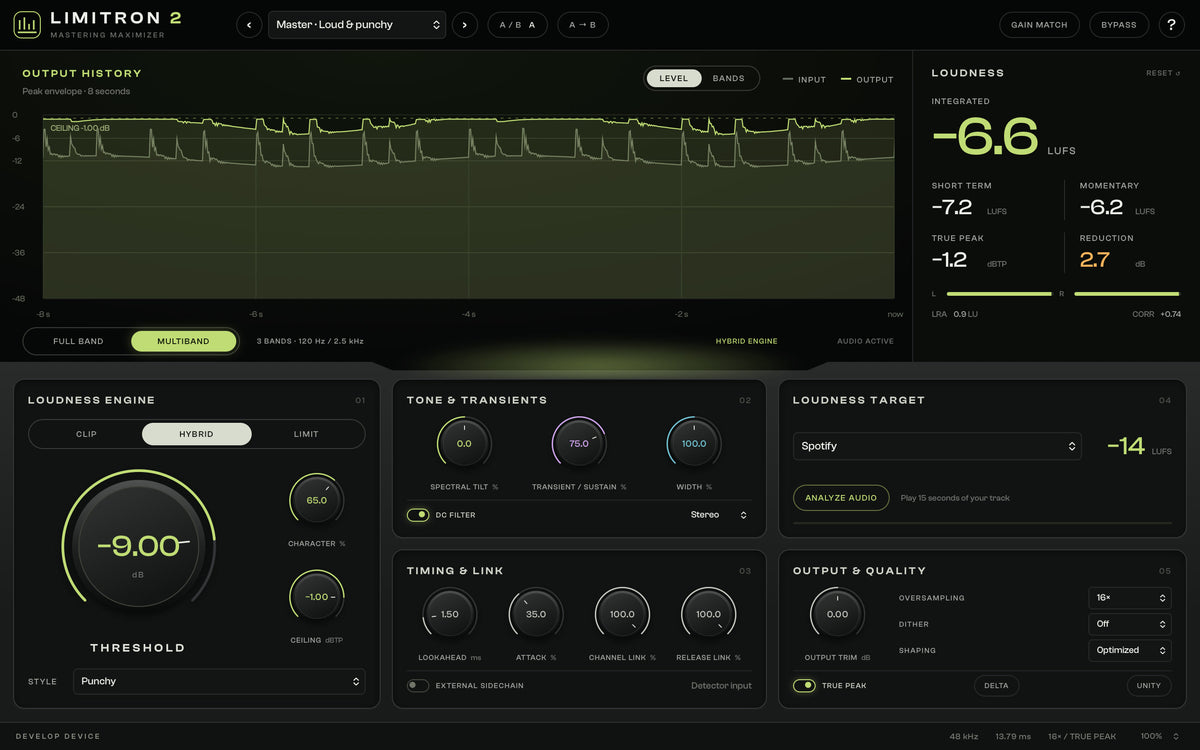Open the Spotify loudness target dropdown
This screenshot has width=1200, height=750.
tap(937, 446)
